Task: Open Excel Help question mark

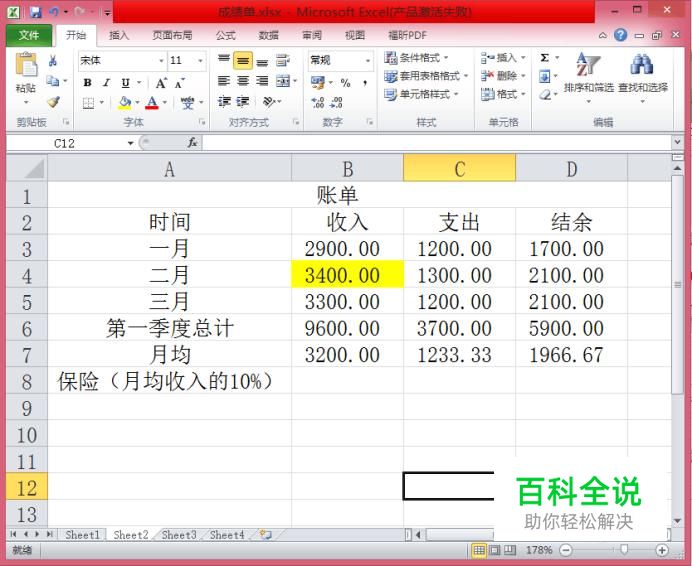Action: 621,35
